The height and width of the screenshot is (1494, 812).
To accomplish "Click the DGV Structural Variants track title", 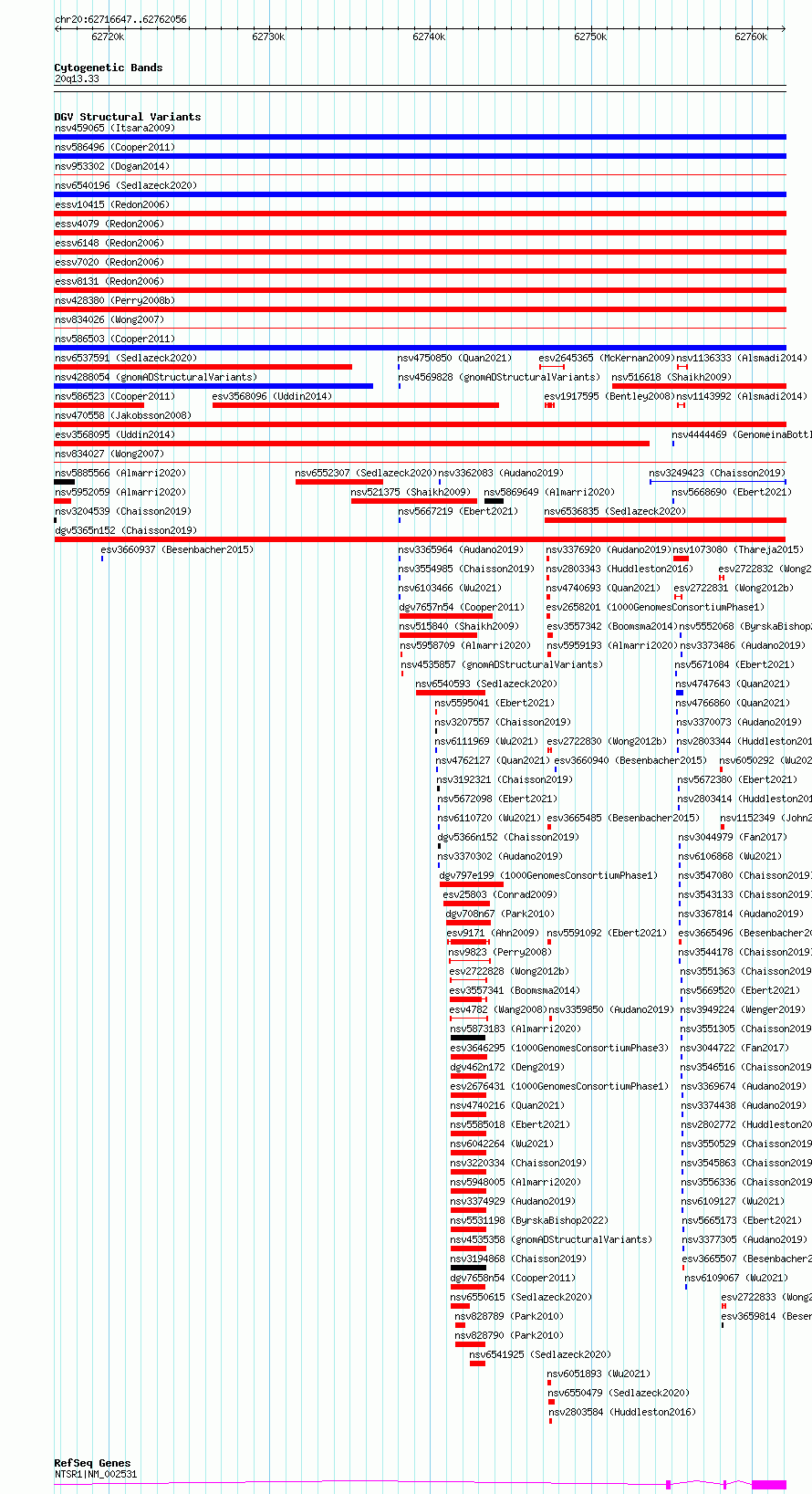I will pos(128,117).
